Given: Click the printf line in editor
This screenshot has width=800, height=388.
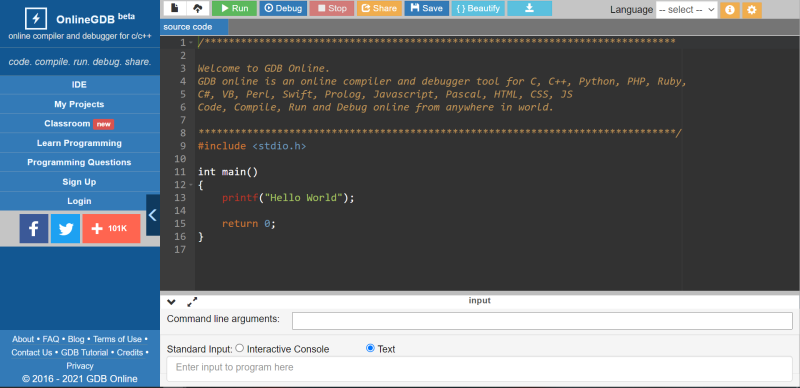Looking at the screenshot, I should pos(288,198).
